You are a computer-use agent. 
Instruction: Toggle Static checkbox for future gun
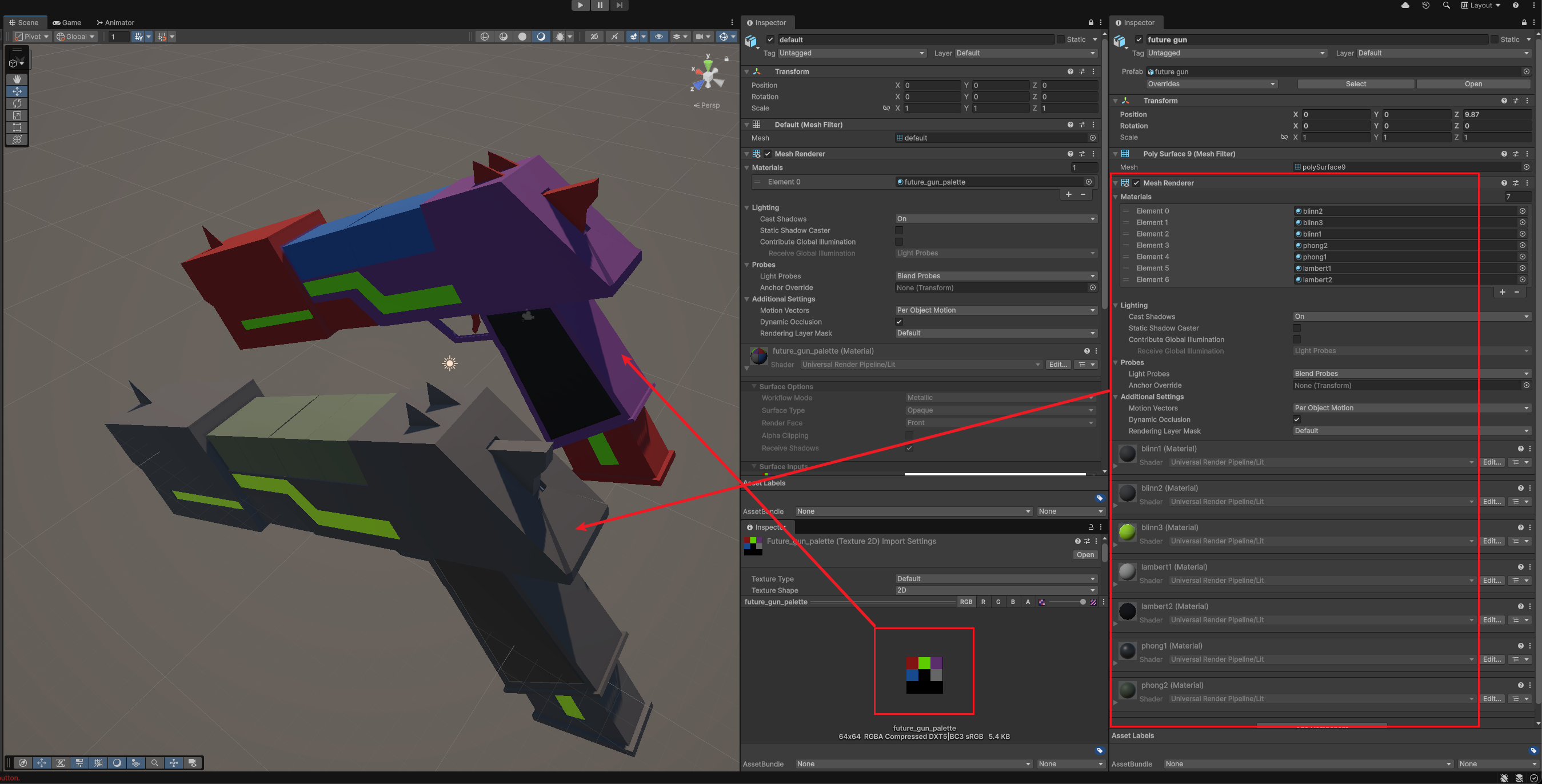click(x=1495, y=39)
